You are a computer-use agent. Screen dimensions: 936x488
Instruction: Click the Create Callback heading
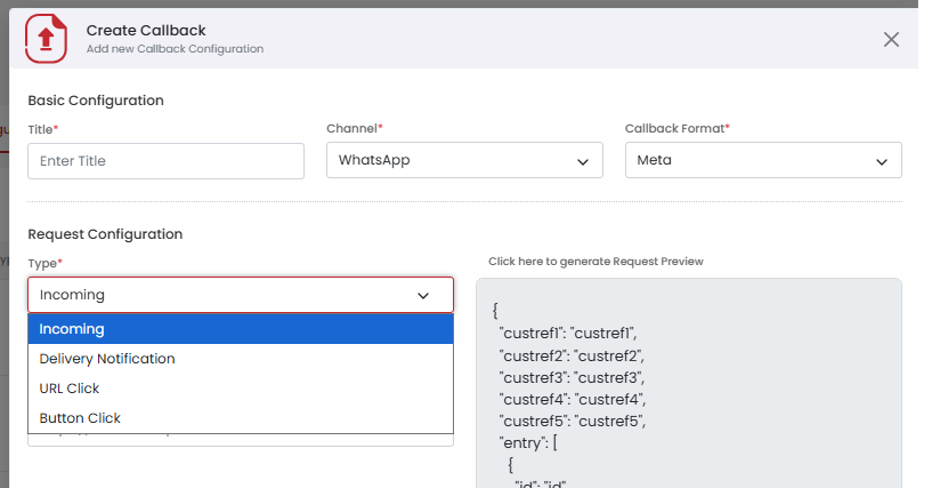click(146, 30)
